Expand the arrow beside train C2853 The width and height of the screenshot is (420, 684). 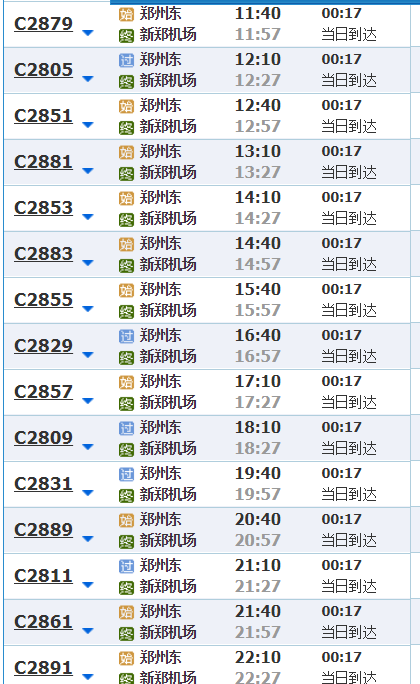[x=88, y=217]
